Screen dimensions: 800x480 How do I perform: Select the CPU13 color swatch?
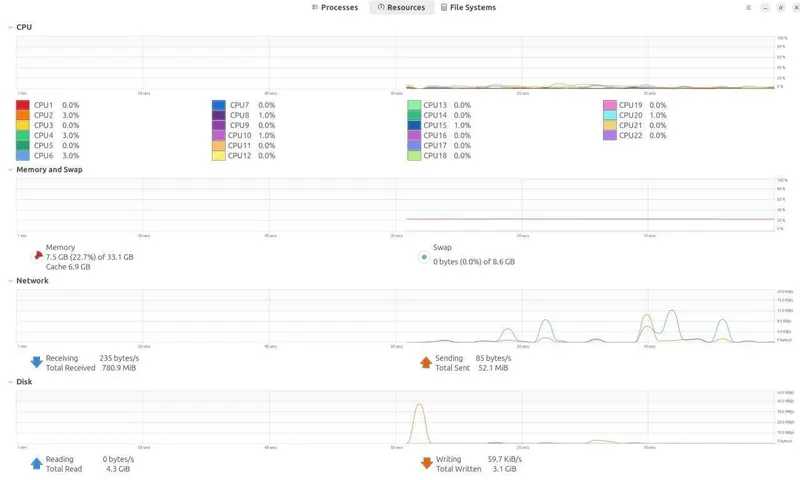tap(414, 105)
